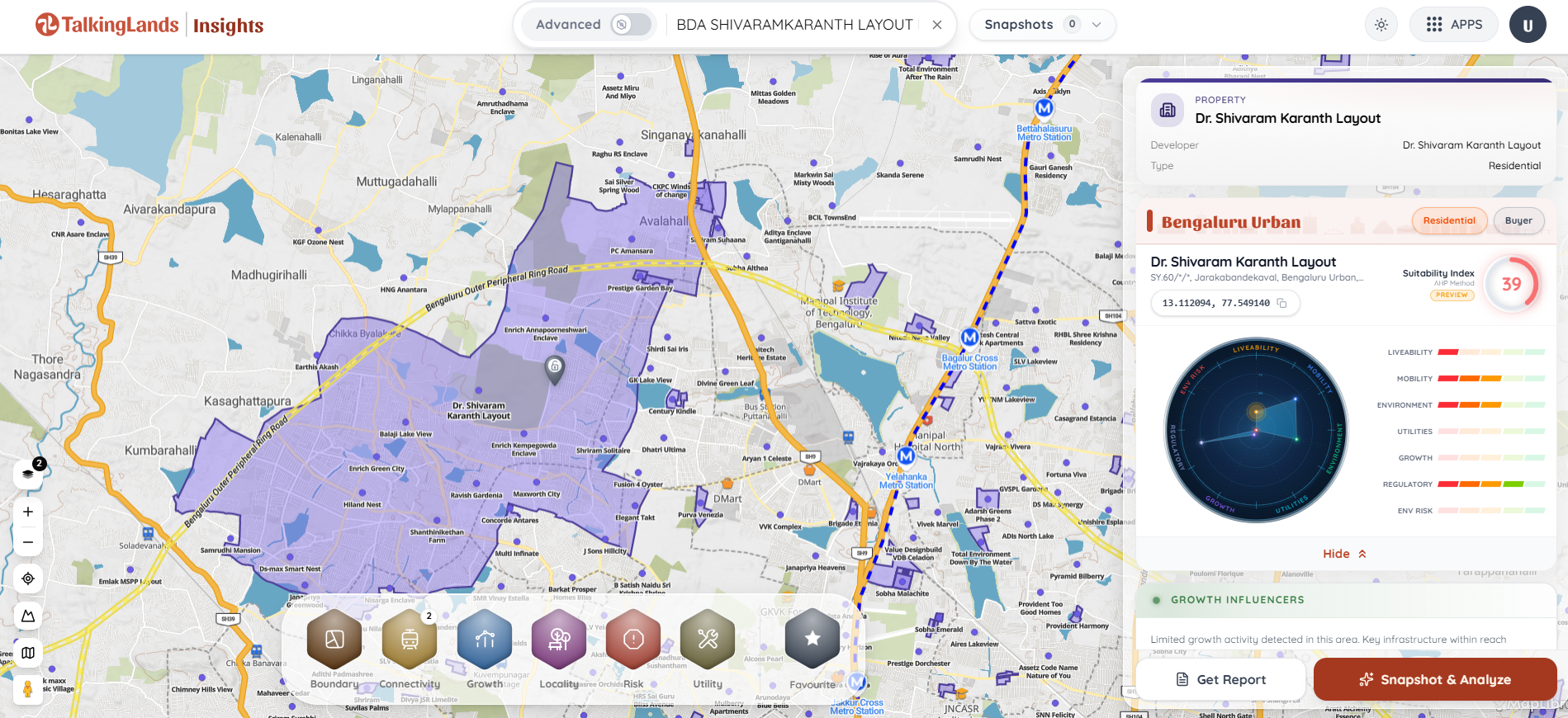Select the Boundary hexagon icon
This screenshot has height=718, width=1568.
334,640
